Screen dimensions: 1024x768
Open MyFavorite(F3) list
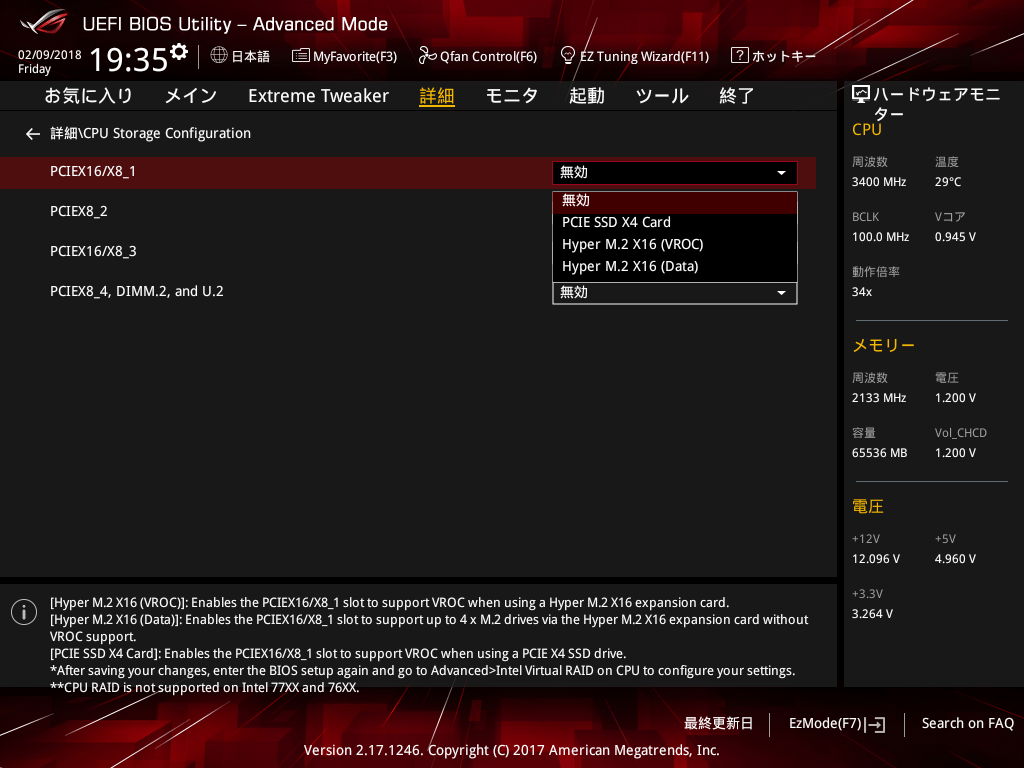[344, 56]
